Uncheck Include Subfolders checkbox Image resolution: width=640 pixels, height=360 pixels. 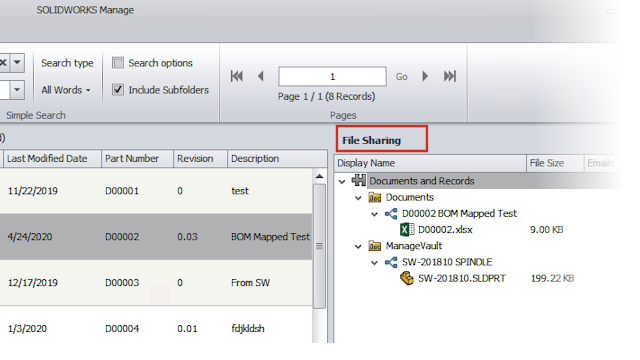click(x=118, y=90)
